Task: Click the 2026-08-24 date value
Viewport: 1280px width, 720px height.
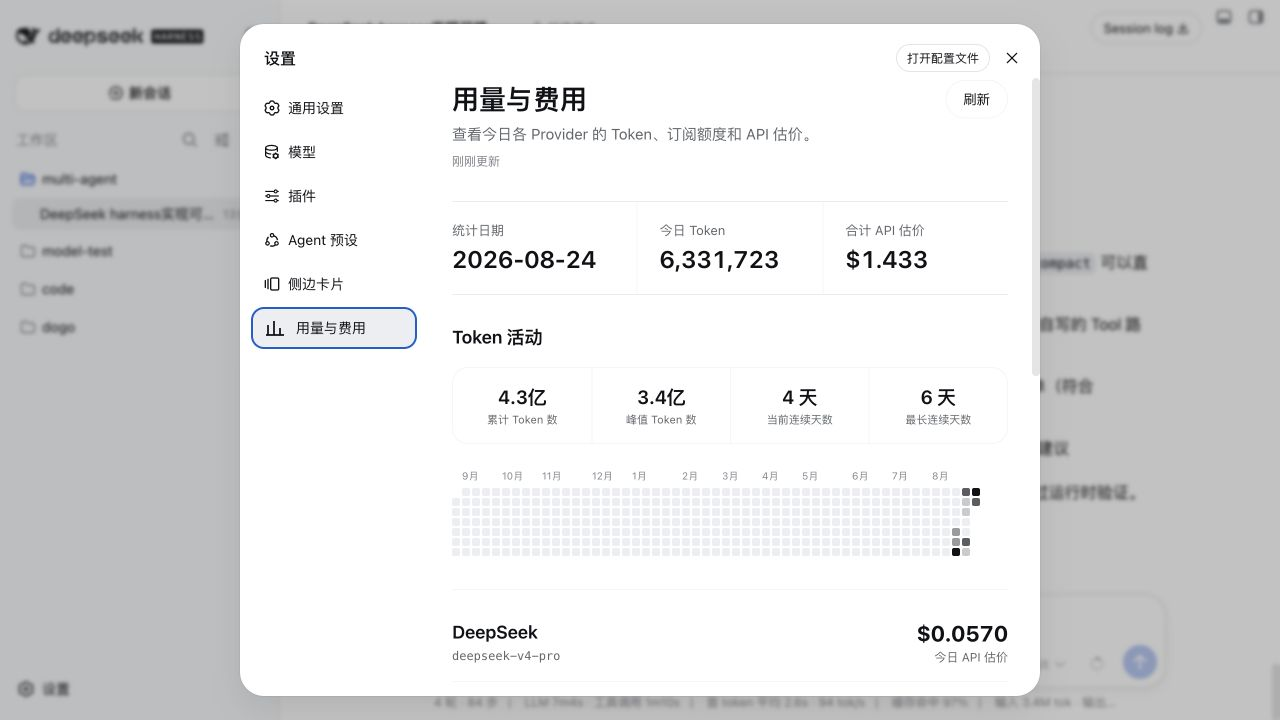Action: [x=524, y=260]
